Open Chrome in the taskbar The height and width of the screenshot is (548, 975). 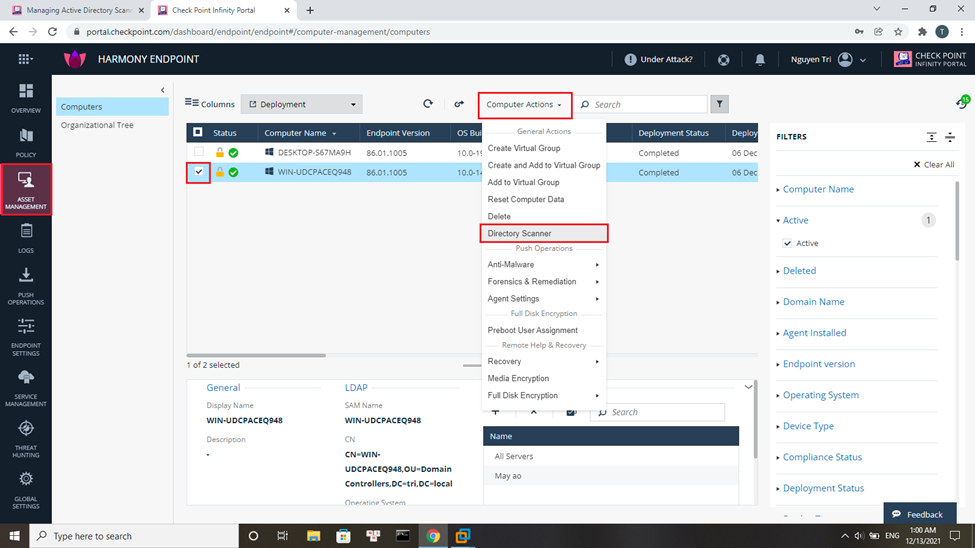tap(433, 536)
